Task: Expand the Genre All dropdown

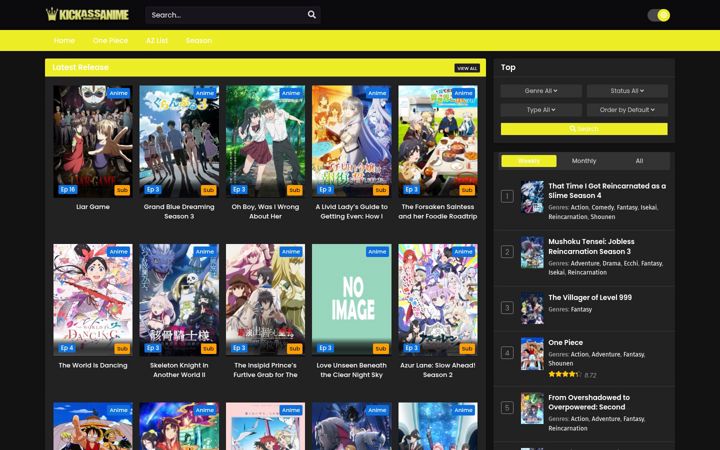Action: [x=541, y=91]
